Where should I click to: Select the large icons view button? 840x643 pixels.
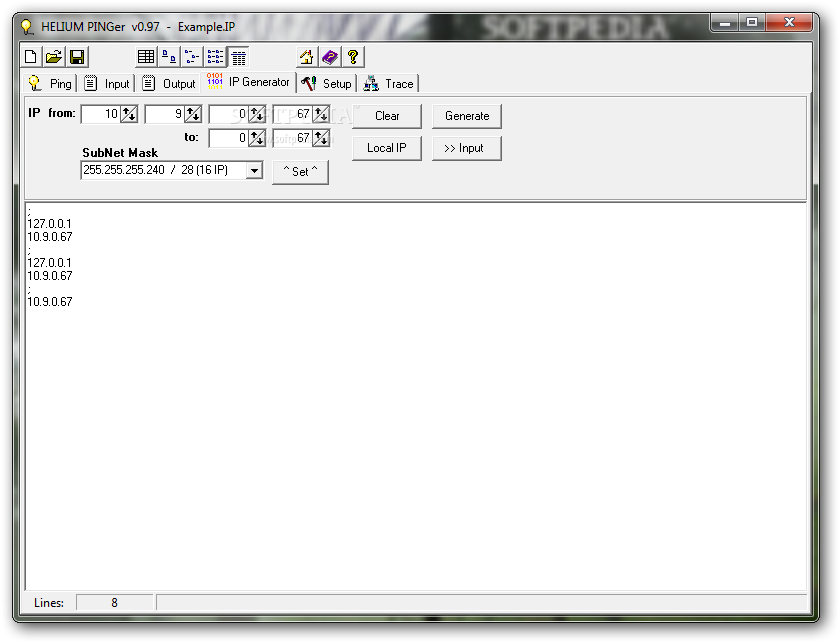pyautogui.click(x=169, y=57)
